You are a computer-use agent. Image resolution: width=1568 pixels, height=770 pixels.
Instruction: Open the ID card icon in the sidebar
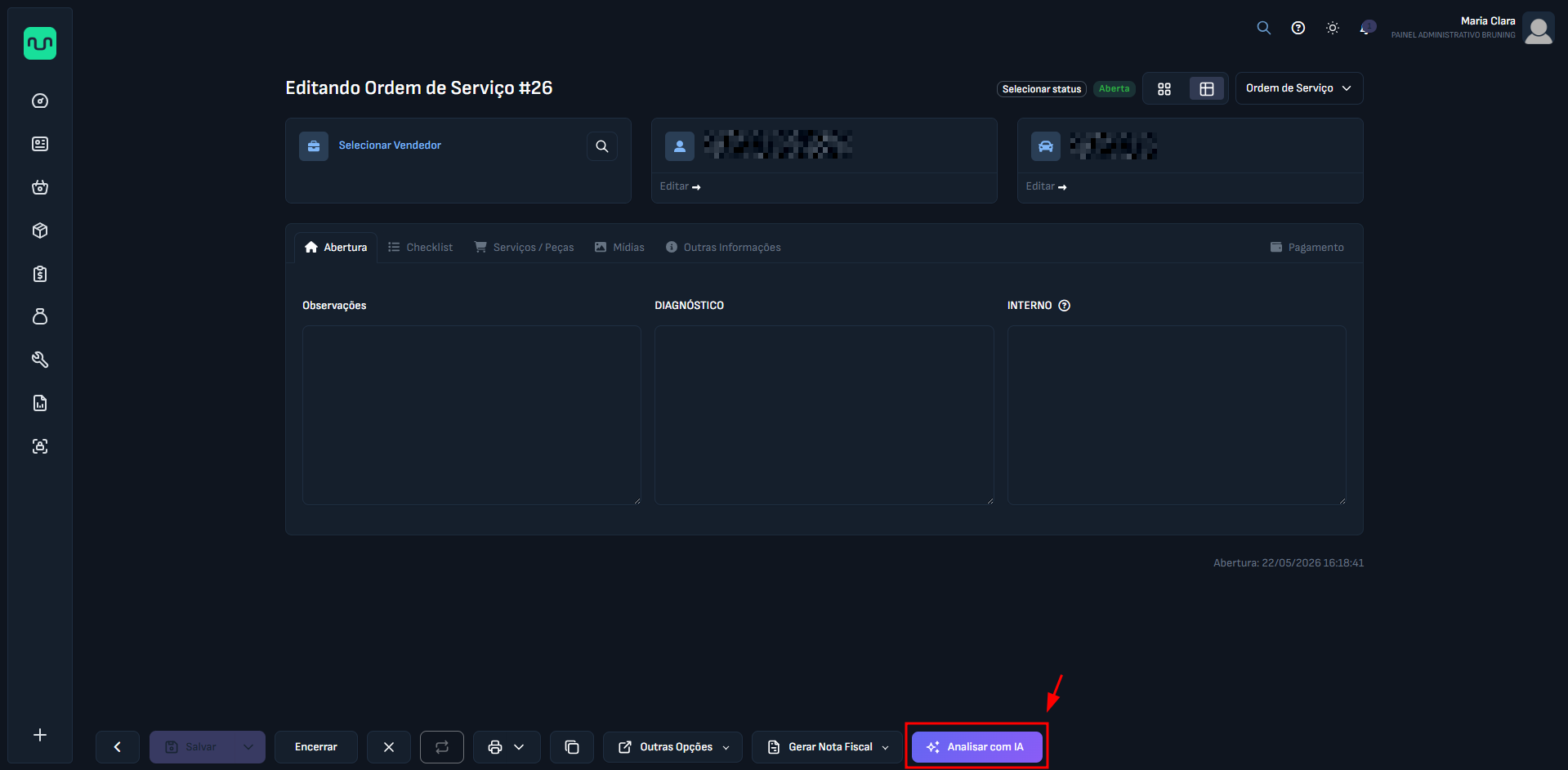tap(40, 144)
